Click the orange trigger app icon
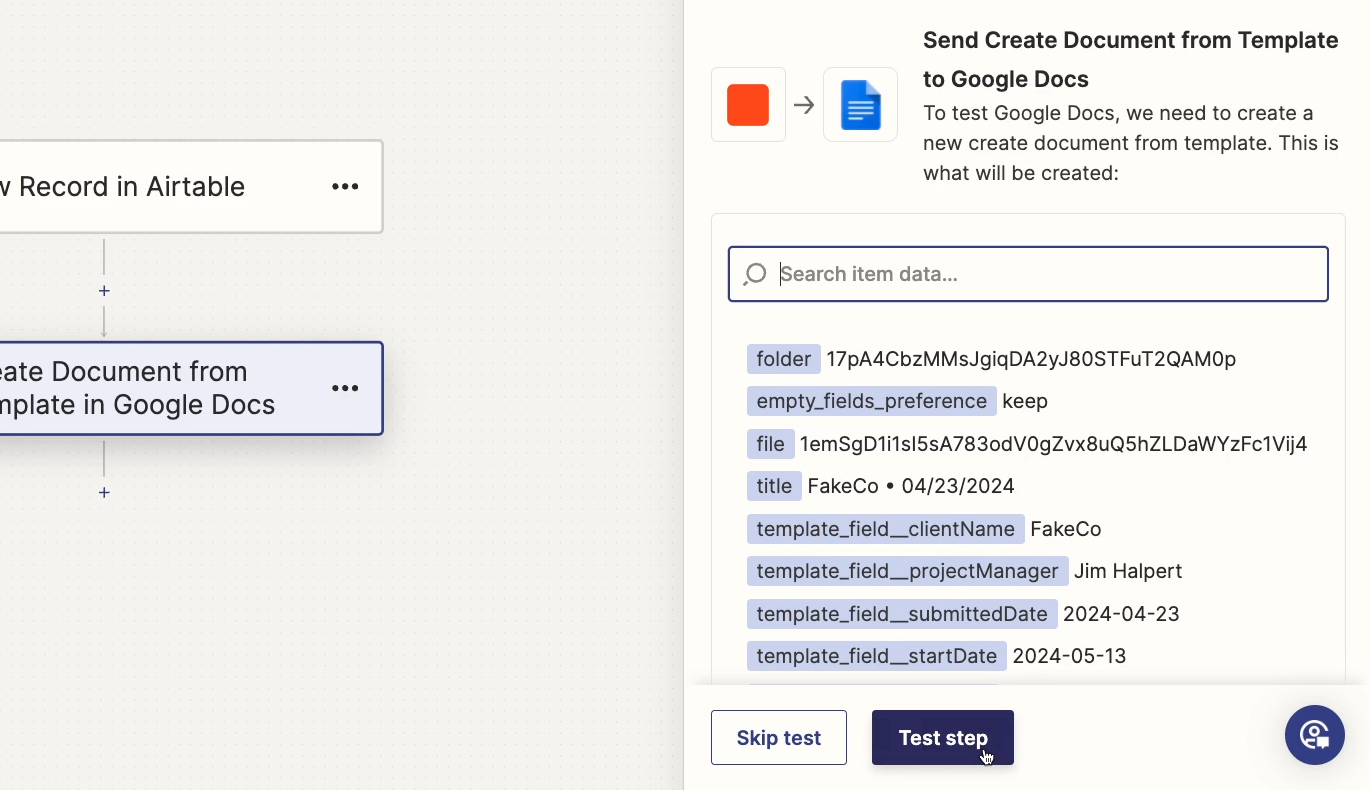The image size is (1370, 790). [x=748, y=105]
